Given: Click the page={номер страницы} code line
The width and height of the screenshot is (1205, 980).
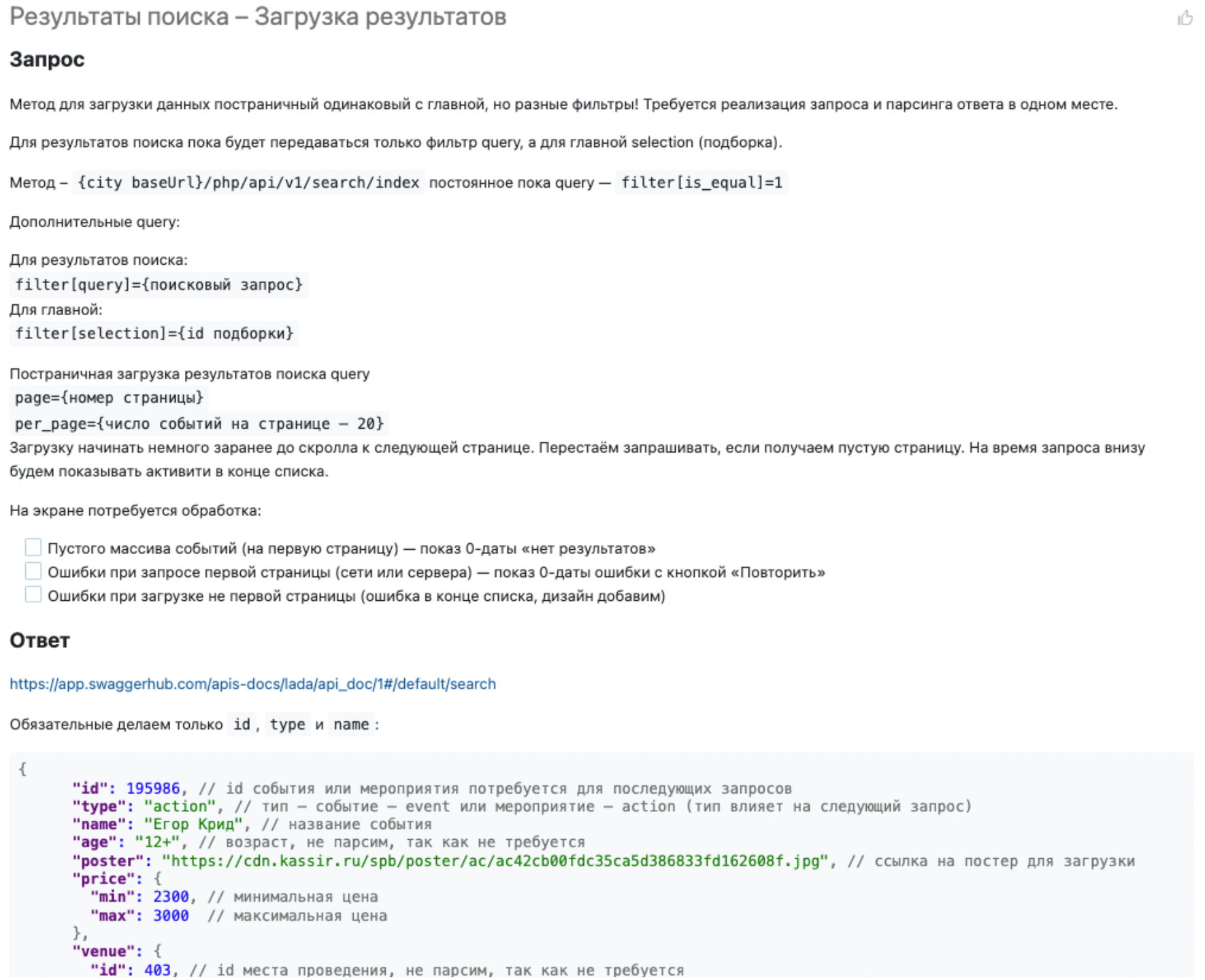Looking at the screenshot, I should (110, 397).
